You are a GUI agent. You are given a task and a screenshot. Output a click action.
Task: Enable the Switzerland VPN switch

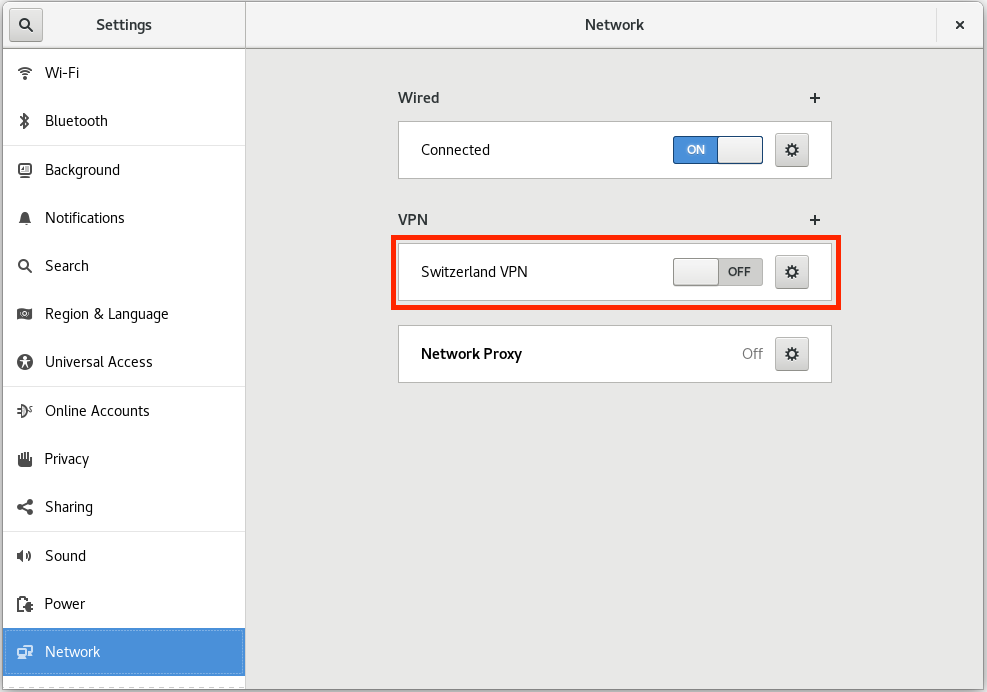pyautogui.click(x=718, y=272)
